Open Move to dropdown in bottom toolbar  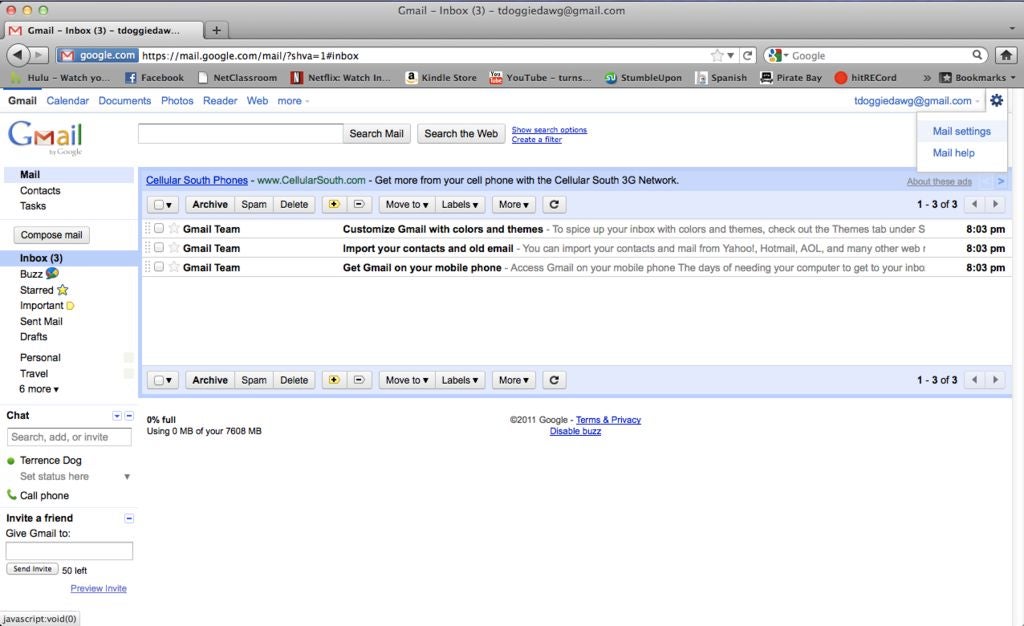point(406,380)
